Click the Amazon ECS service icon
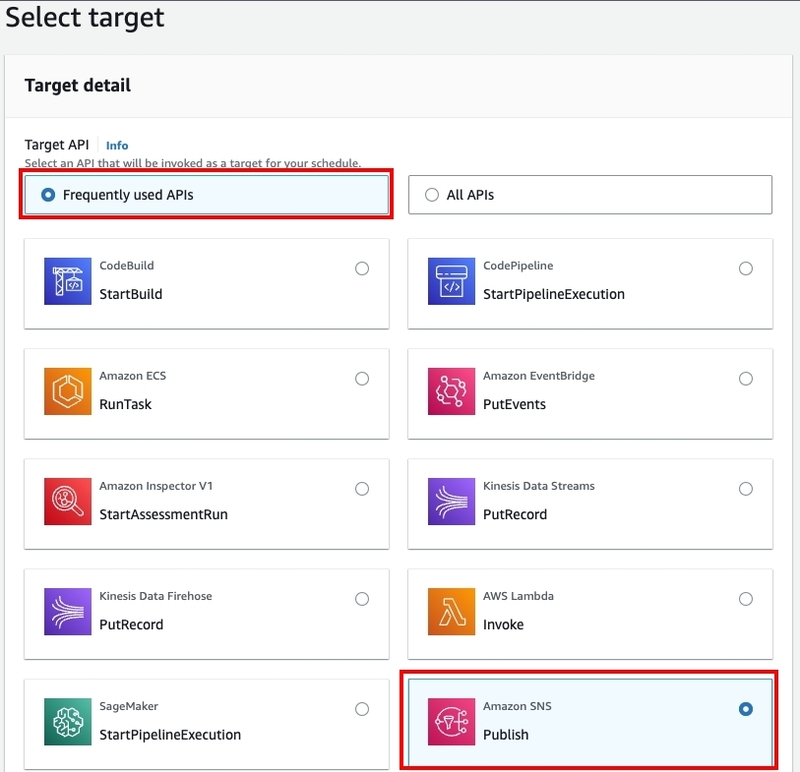The image size is (800, 772). (68, 391)
